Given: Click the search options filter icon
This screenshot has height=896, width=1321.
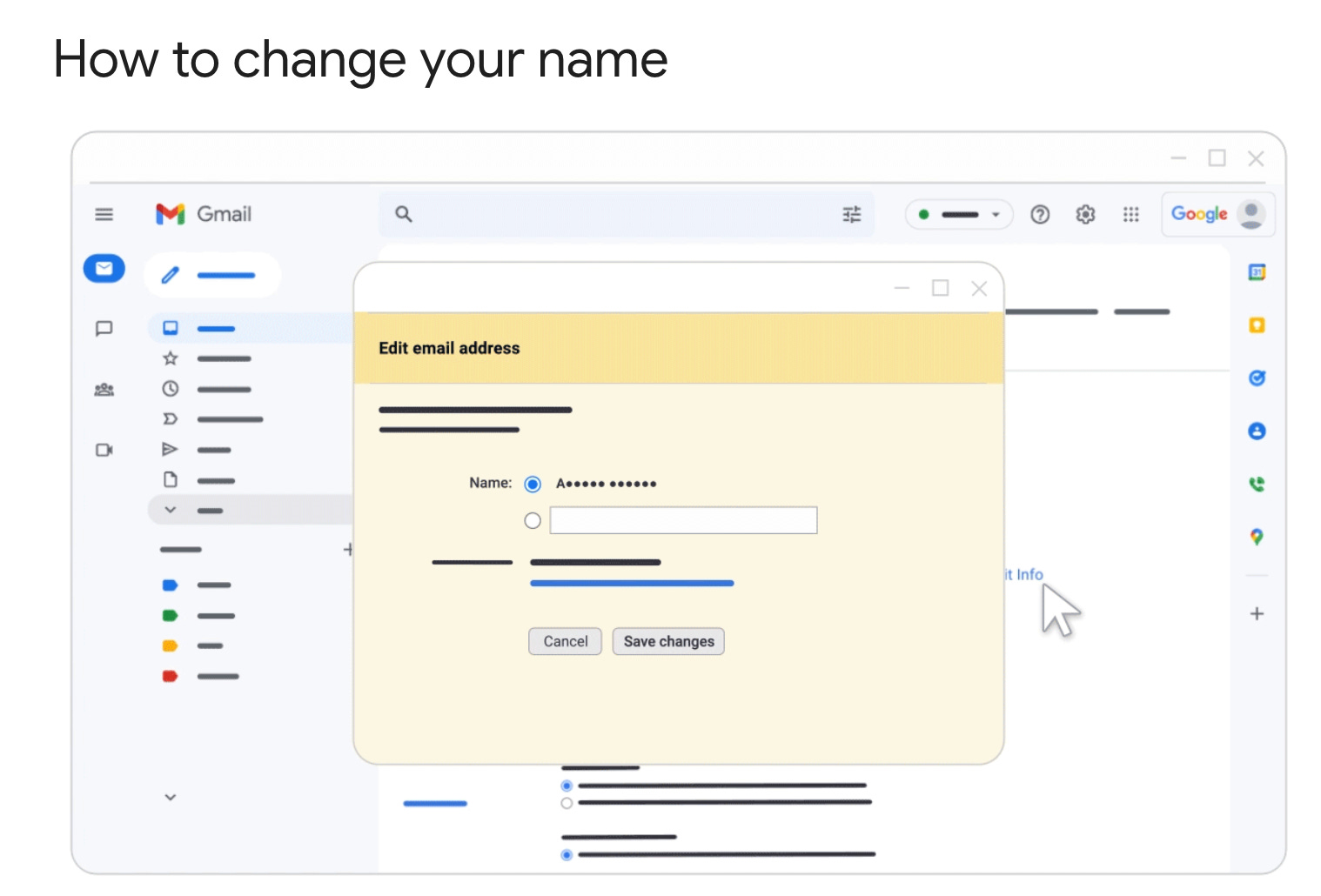Looking at the screenshot, I should 852,214.
